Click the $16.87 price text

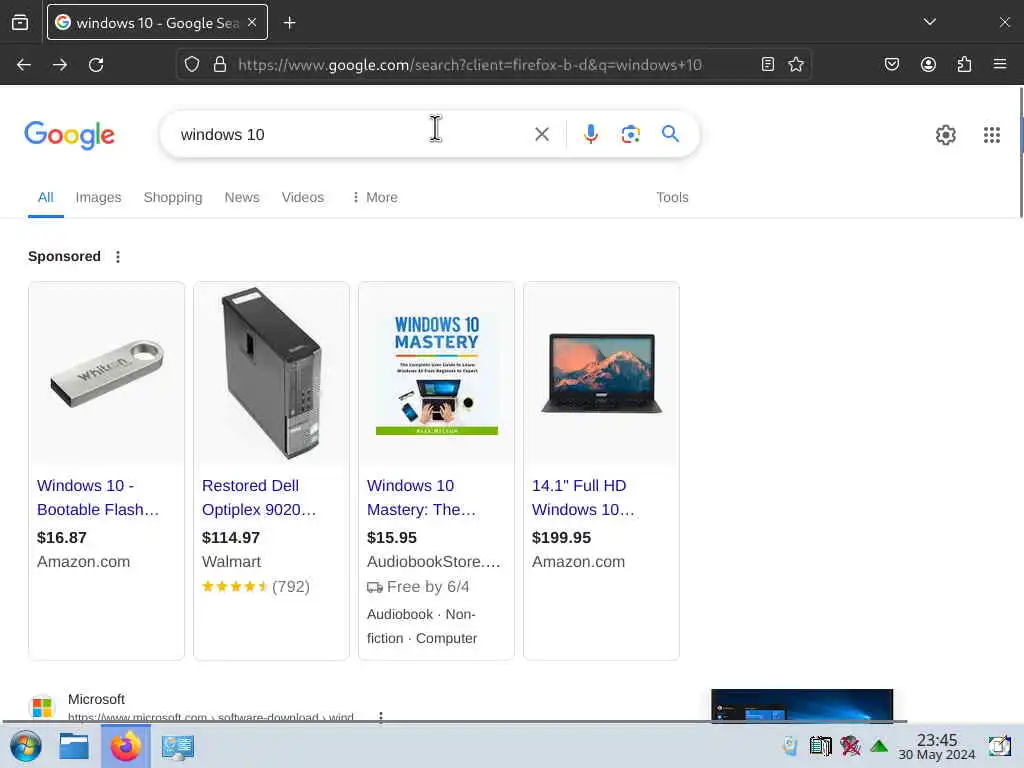[x=62, y=537]
